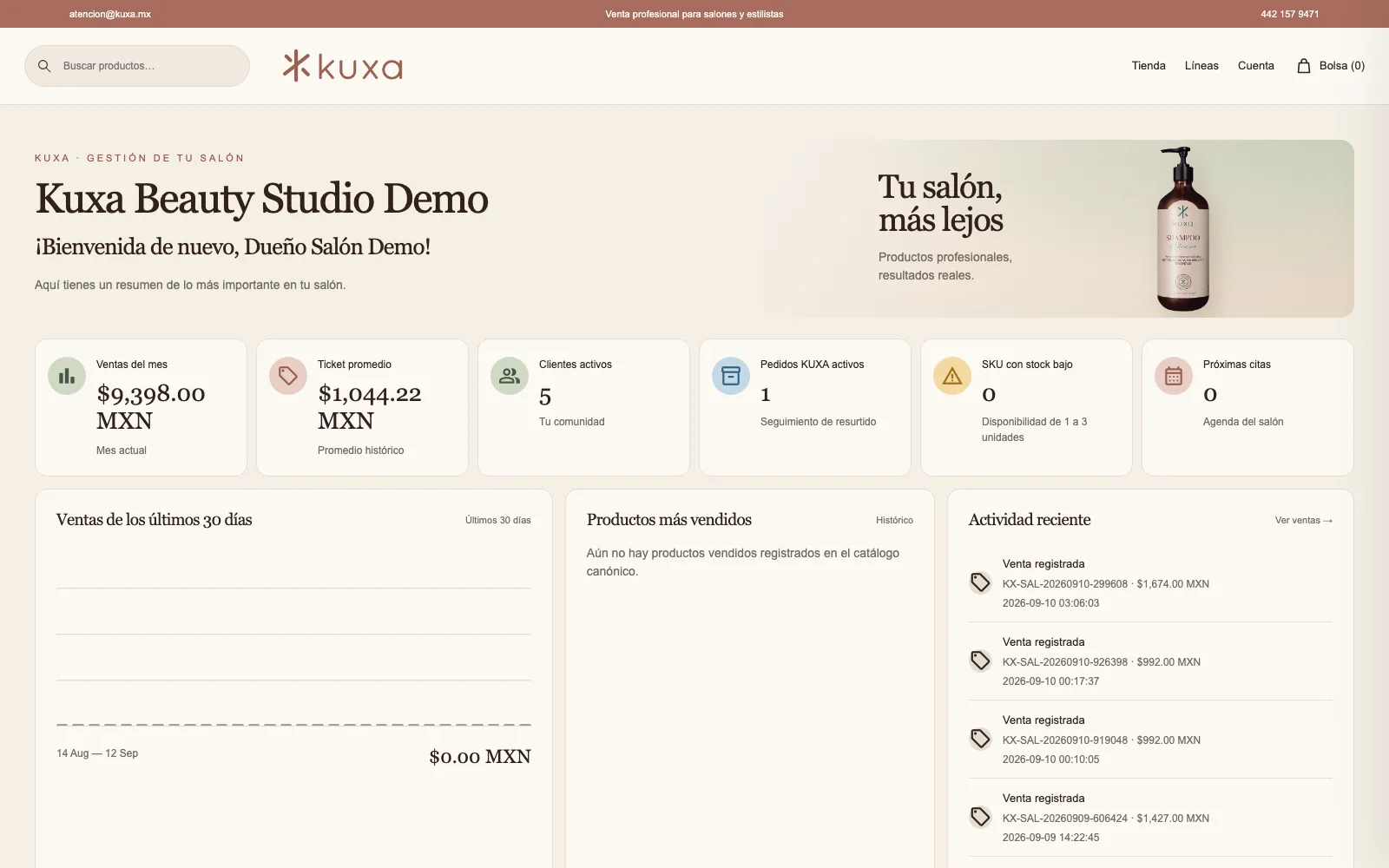Click the Agenda del salón caption
1389x868 pixels.
[1243, 422]
